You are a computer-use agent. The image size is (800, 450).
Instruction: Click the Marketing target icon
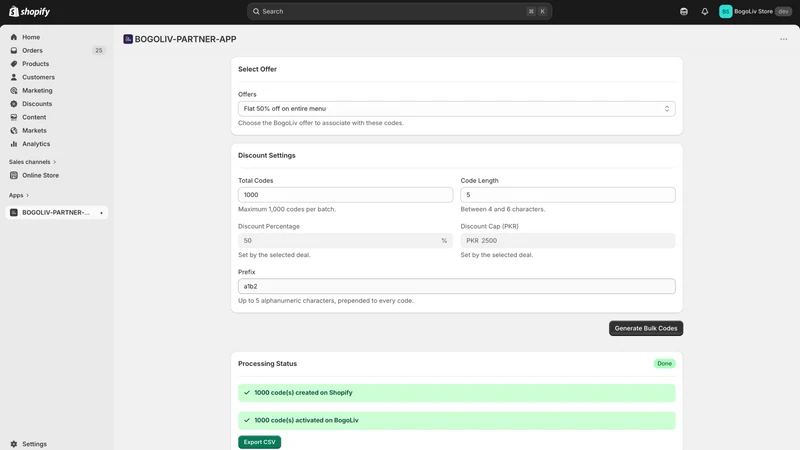(14, 90)
